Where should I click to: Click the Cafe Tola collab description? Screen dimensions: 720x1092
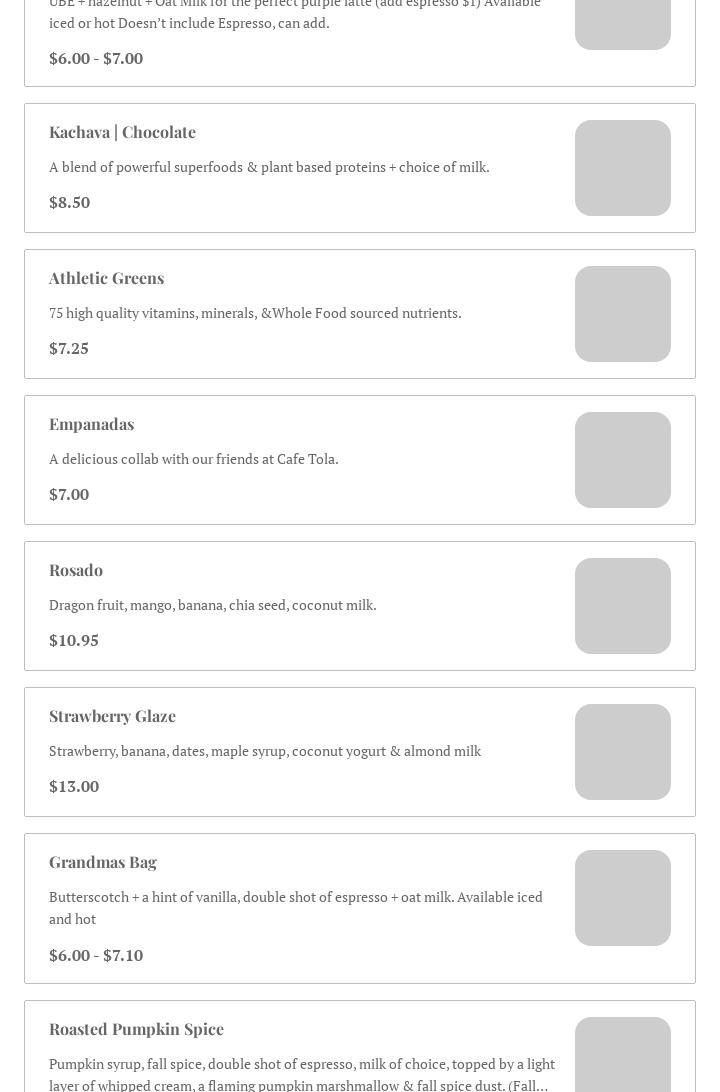[x=194, y=460]
